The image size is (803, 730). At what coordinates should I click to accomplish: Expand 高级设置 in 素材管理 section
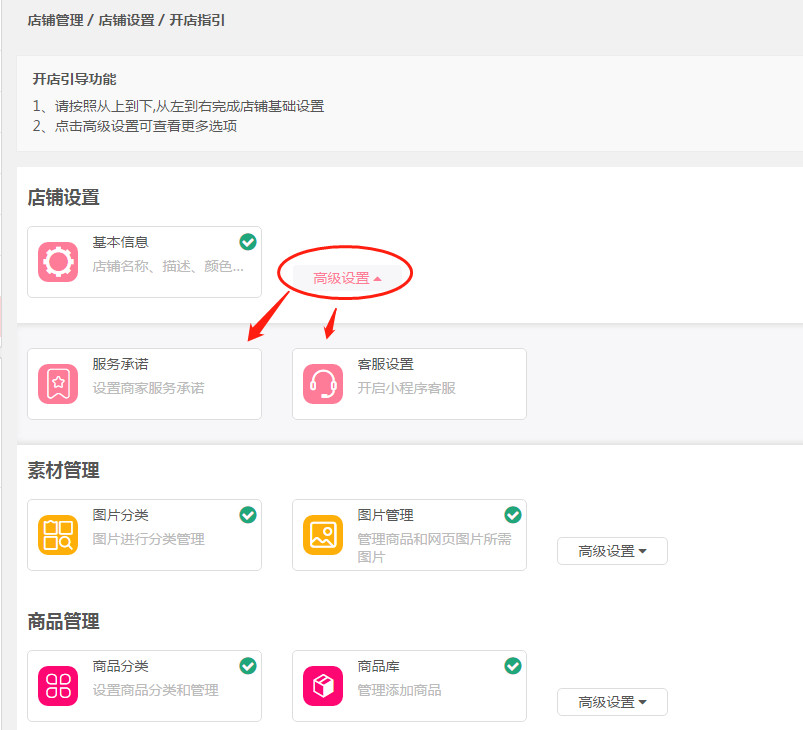point(612,551)
